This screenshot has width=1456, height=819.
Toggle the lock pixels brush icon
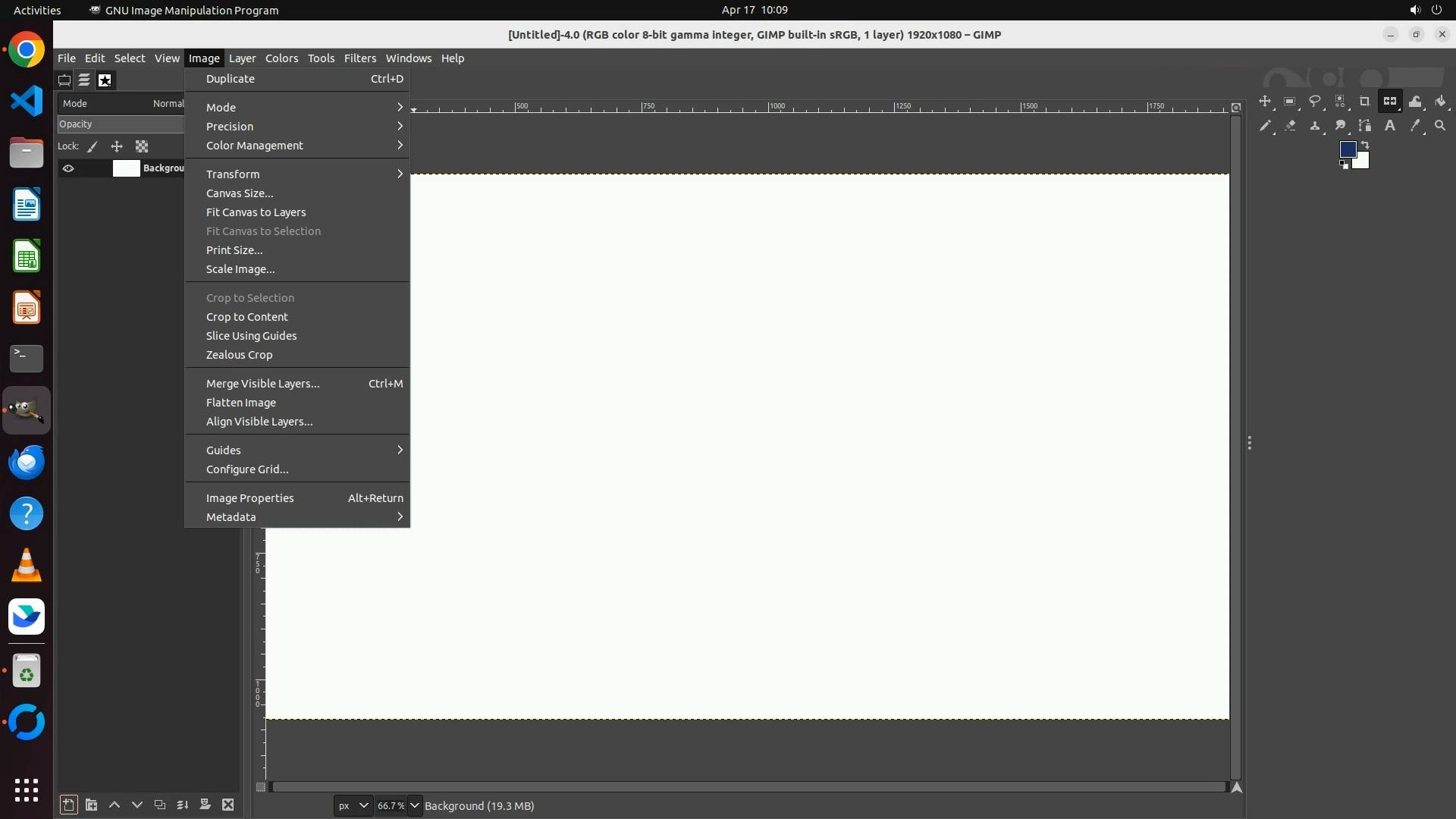coord(93,146)
